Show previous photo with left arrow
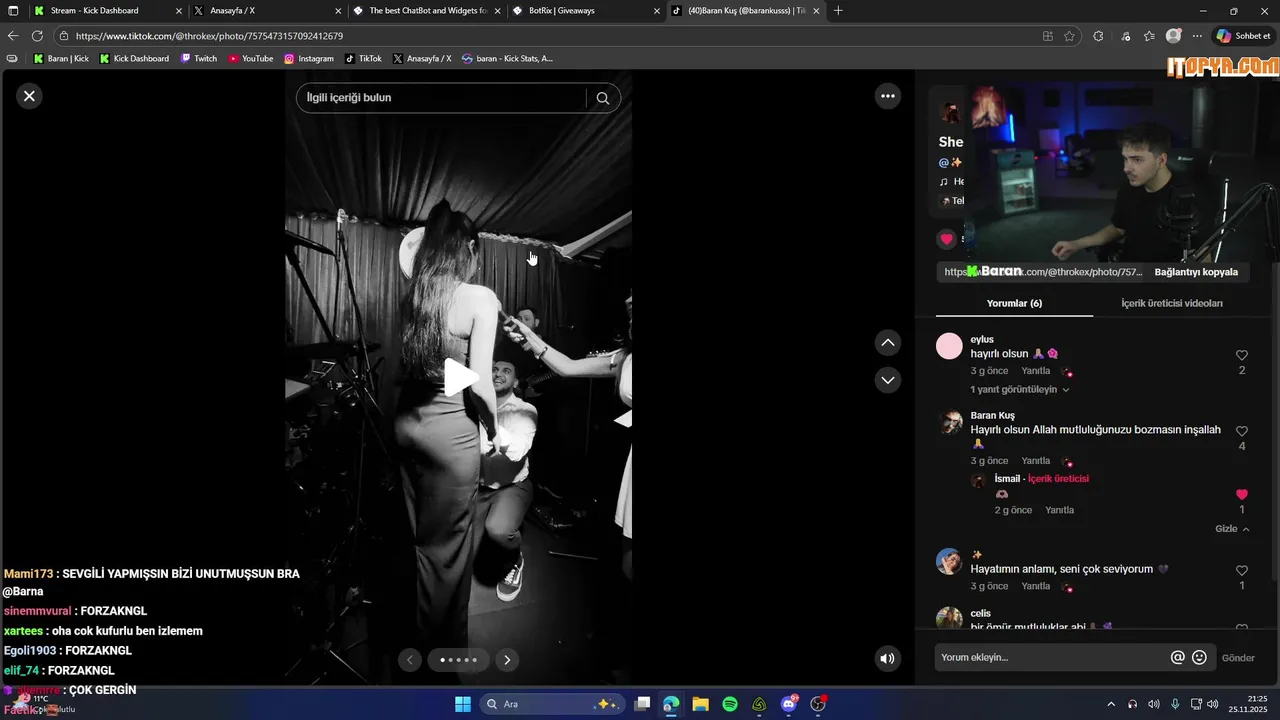The image size is (1280, 720). (410, 660)
